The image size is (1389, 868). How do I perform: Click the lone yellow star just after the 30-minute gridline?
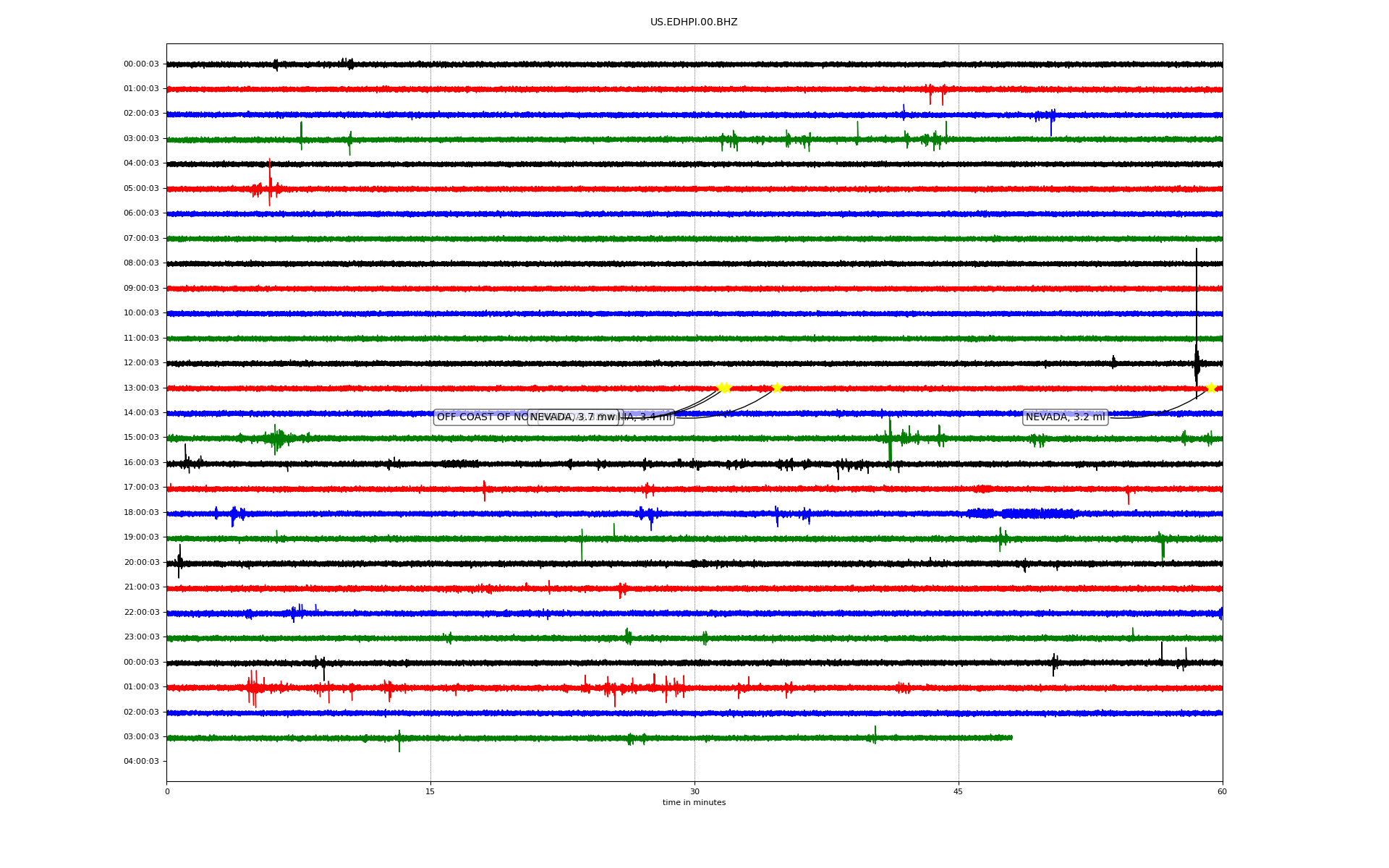(777, 388)
